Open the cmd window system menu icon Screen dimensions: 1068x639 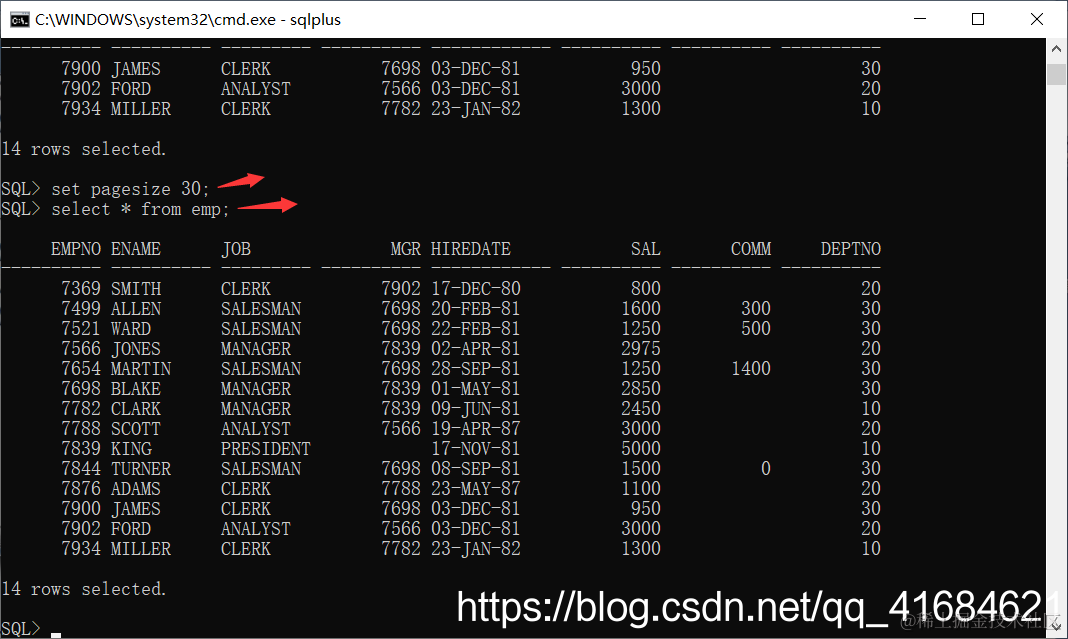tap(19, 19)
